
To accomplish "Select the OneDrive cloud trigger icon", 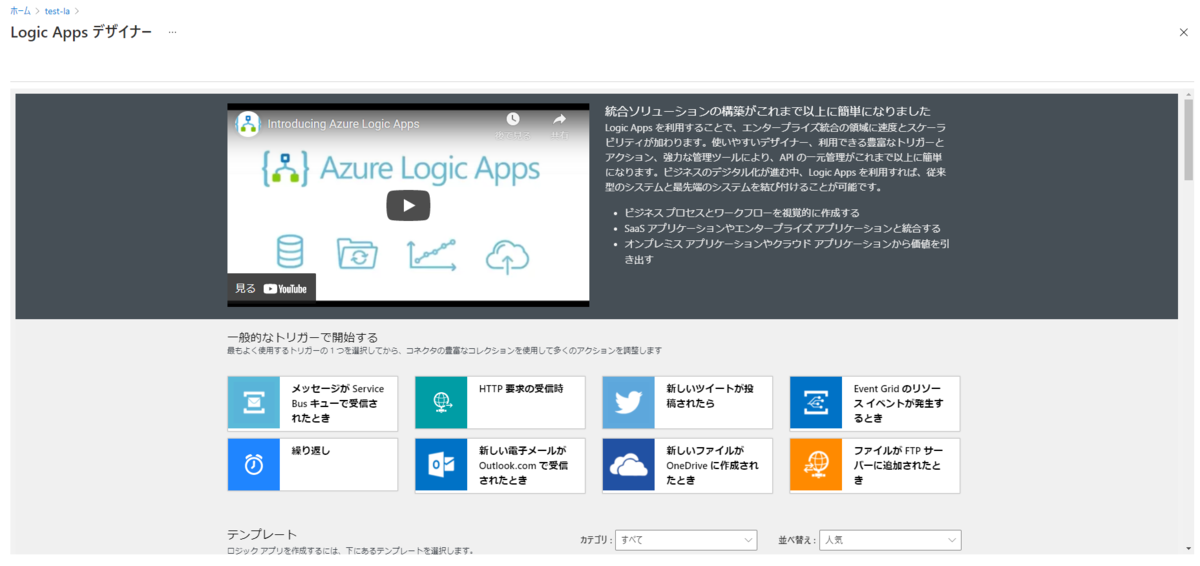I will click(628, 465).
